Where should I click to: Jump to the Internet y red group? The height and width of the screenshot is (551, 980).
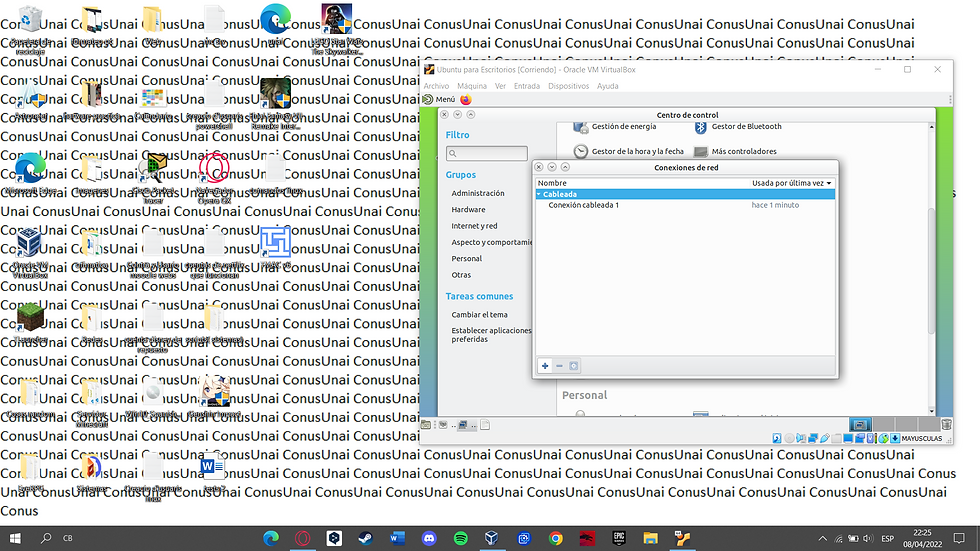pyautogui.click(x=474, y=226)
